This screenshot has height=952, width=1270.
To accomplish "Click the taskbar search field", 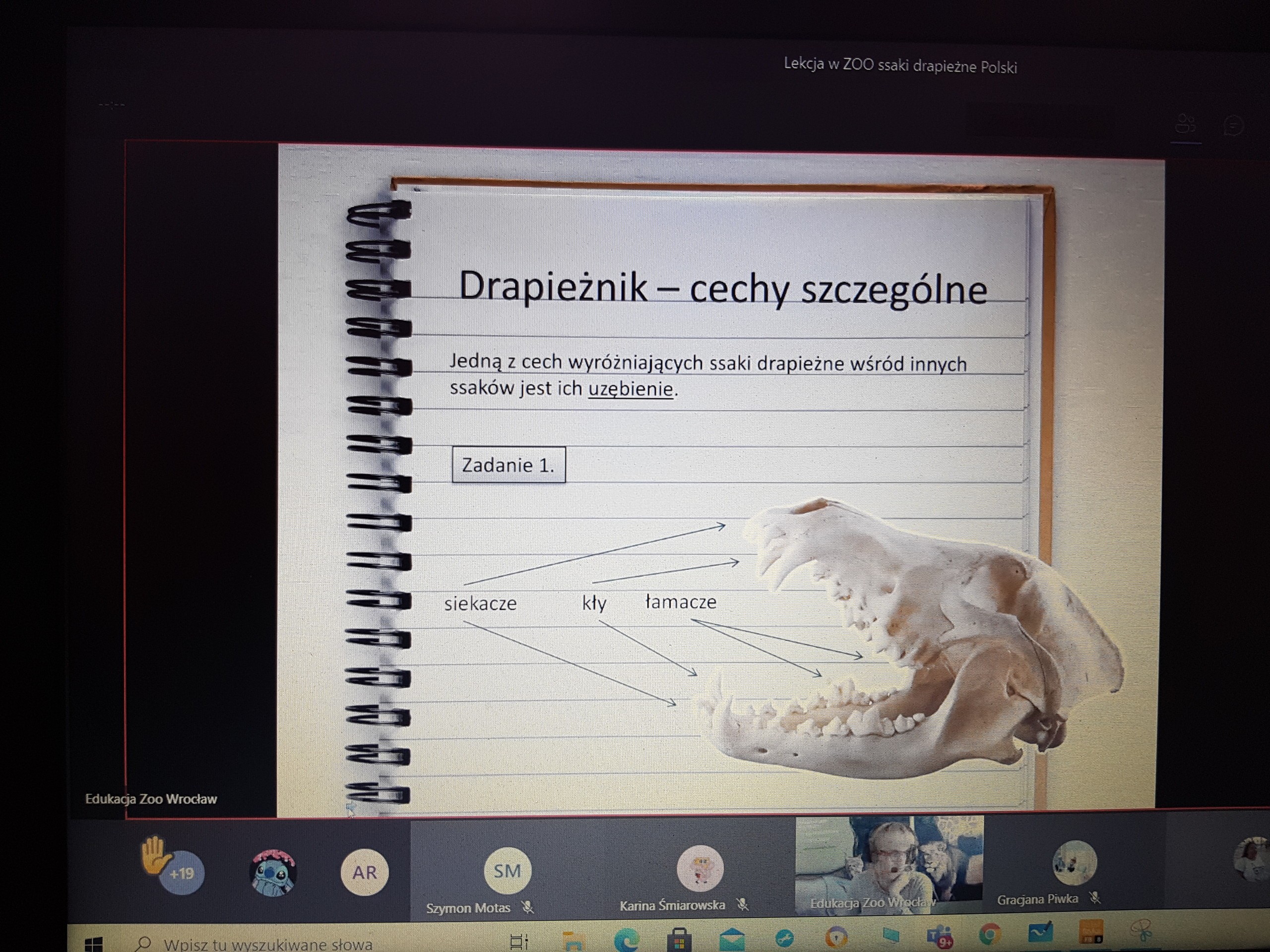I will [267, 944].
